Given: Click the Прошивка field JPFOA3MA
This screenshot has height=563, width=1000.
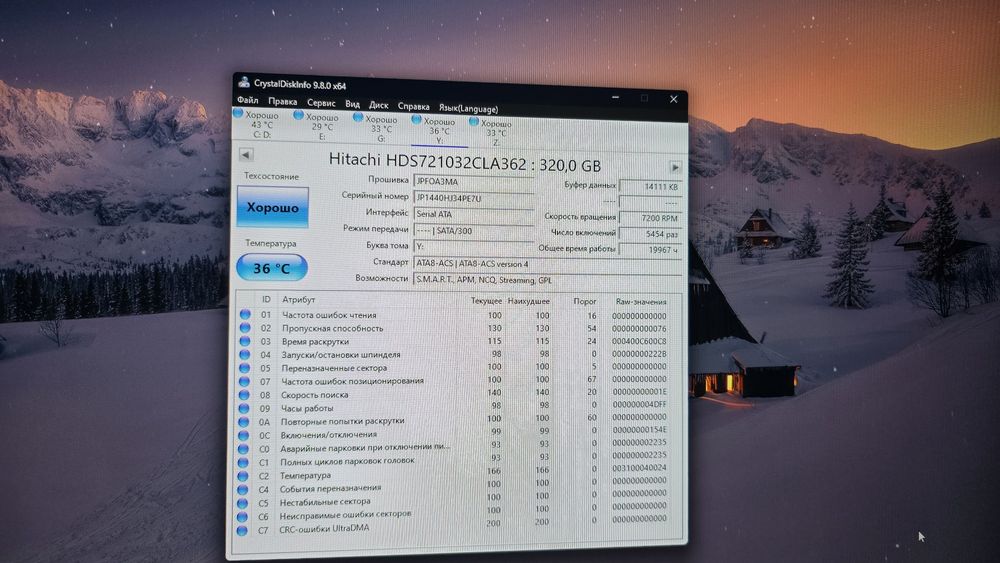Looking at the screenshot, I should (474, 182).
